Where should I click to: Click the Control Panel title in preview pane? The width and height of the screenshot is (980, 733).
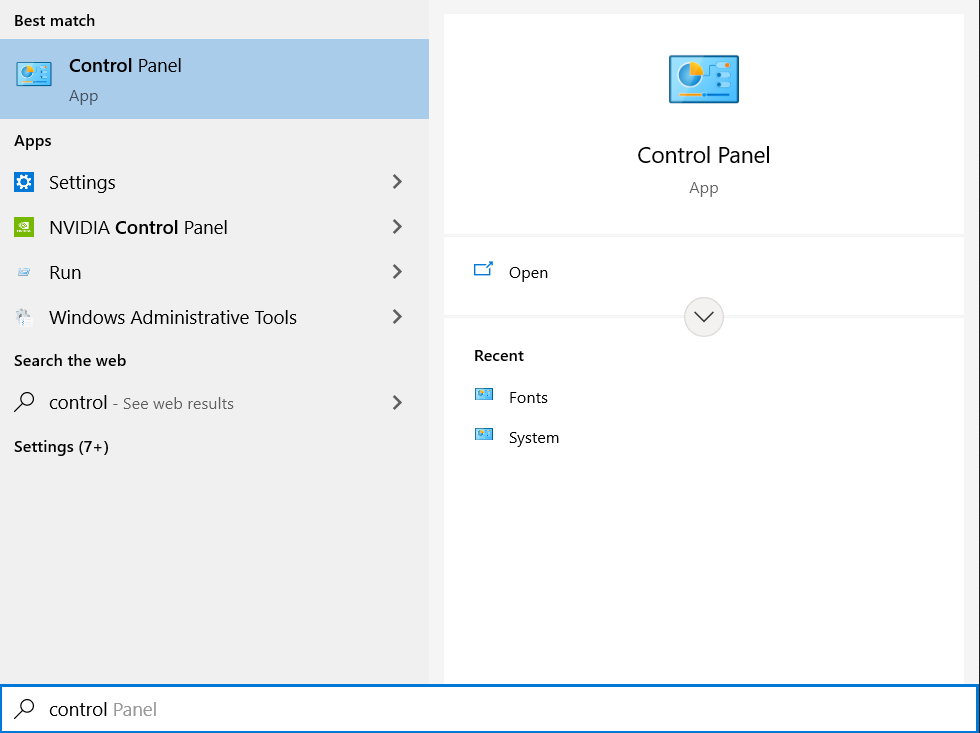pos(704,155)
